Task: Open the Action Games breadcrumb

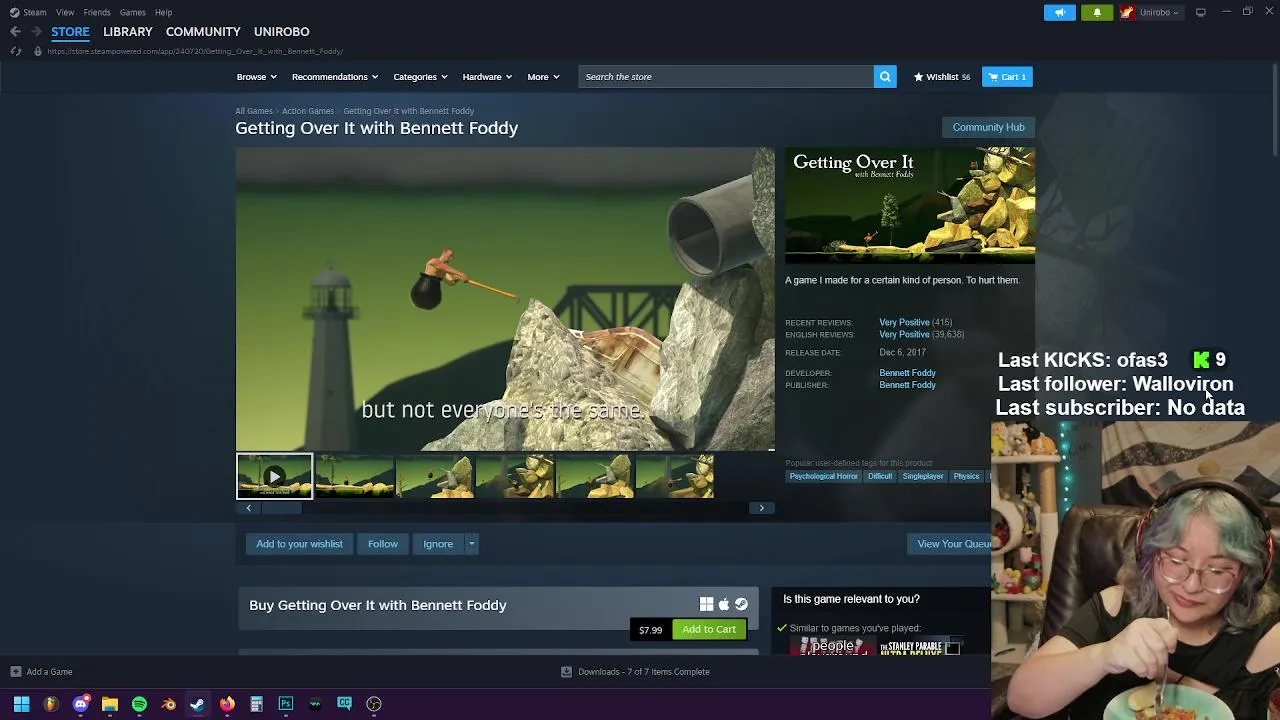Action: tap(308, 111)
